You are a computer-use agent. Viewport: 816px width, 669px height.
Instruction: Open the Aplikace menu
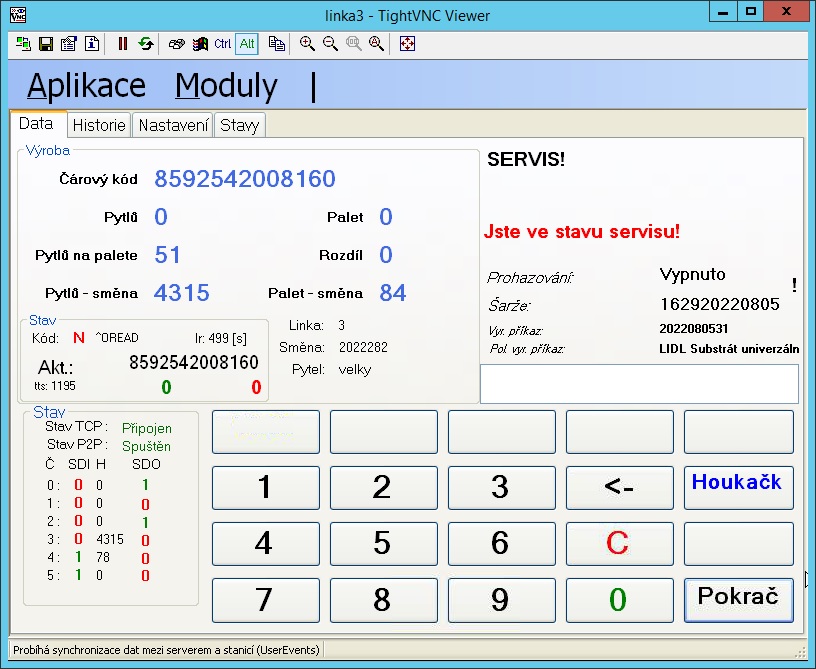click(86, 86)
